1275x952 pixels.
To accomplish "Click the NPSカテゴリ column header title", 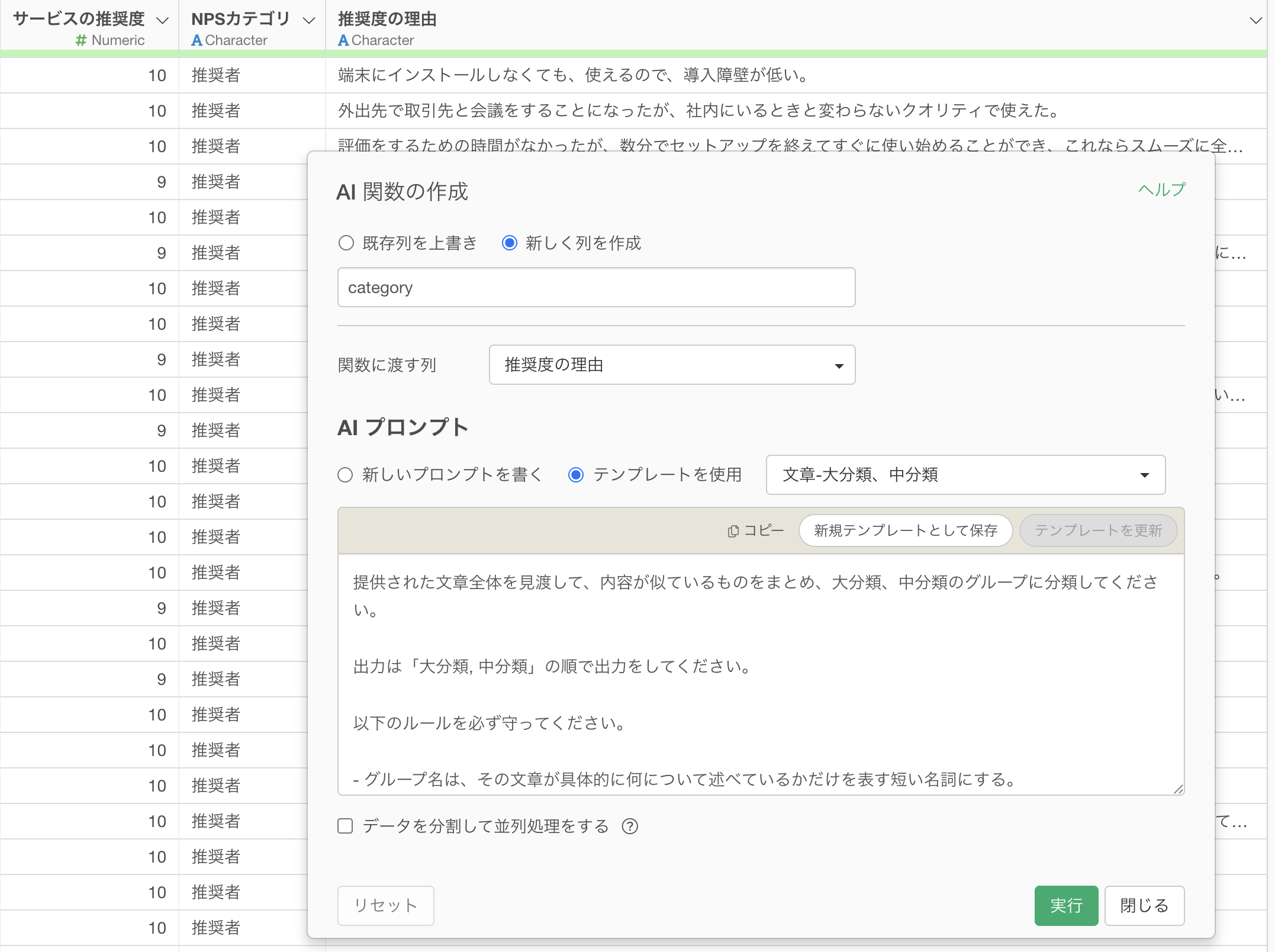I will pyautogui.click(x=240, y=19).
